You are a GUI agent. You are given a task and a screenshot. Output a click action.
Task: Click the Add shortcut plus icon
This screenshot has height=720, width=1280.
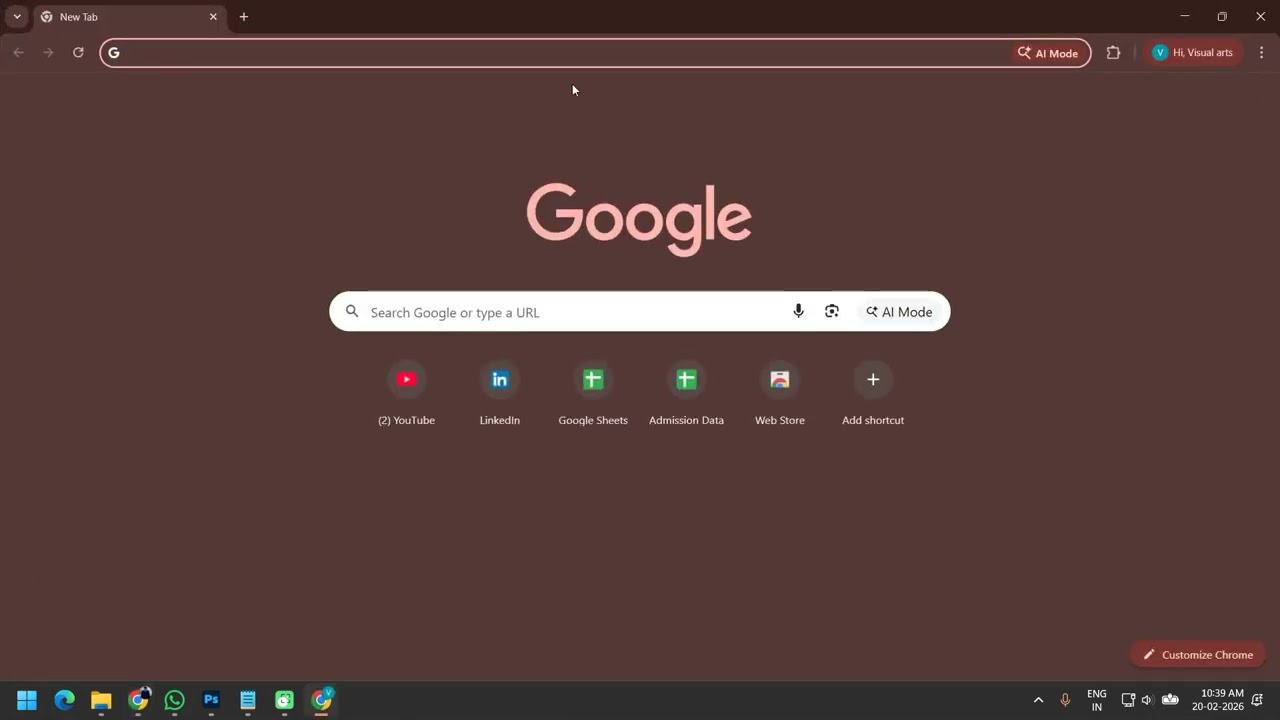(x=873, y=379)
